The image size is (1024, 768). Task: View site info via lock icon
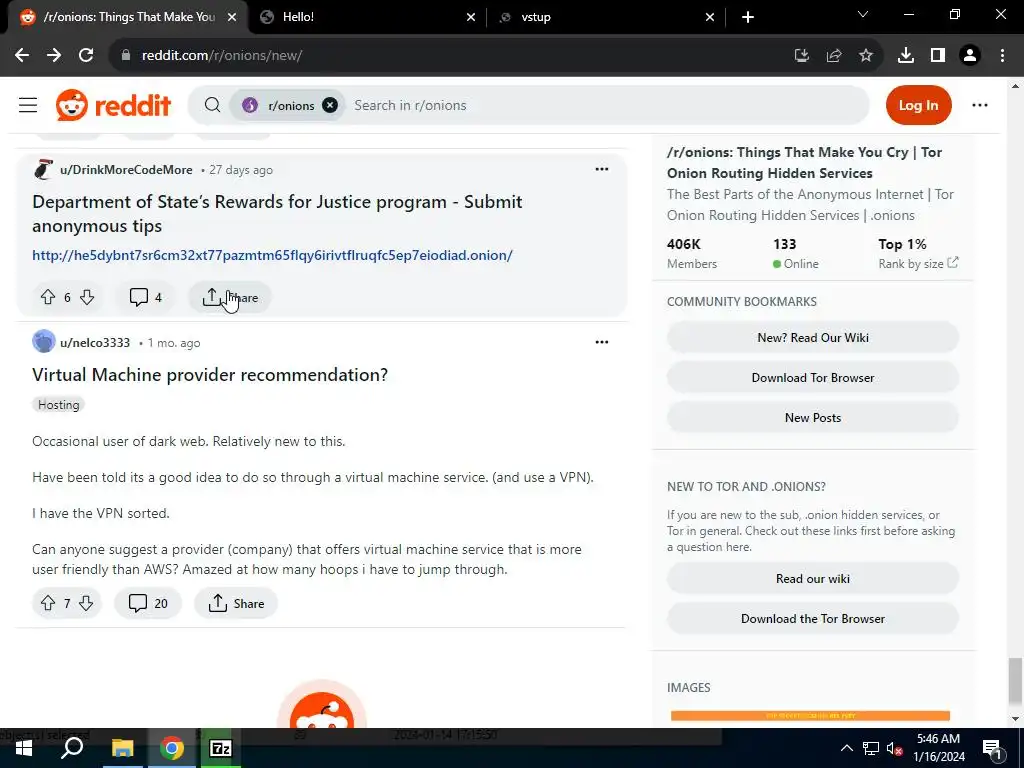(x=125, y=56)
